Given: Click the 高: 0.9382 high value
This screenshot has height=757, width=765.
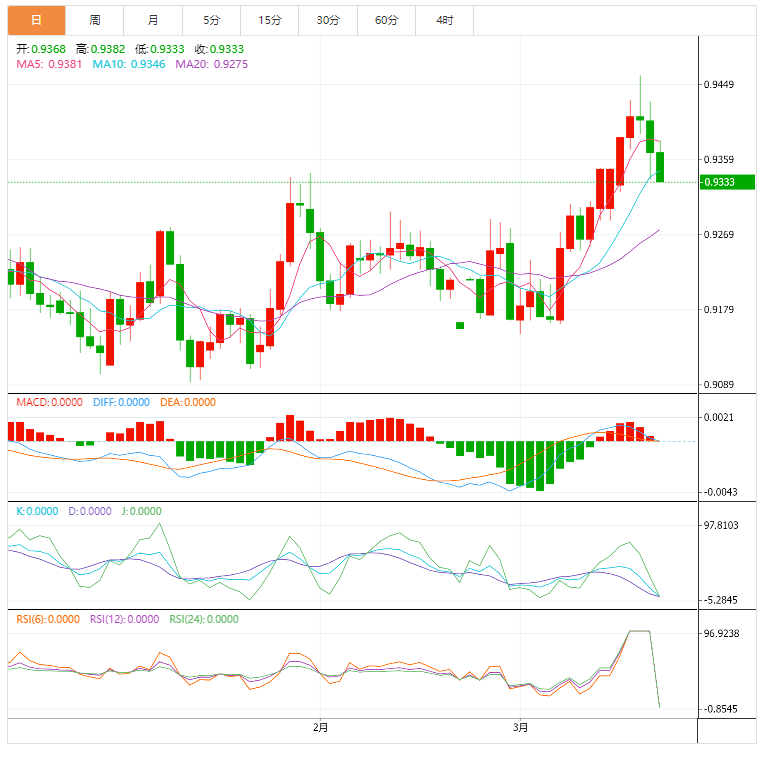Looking at the screenshot, I should (101, 49).
